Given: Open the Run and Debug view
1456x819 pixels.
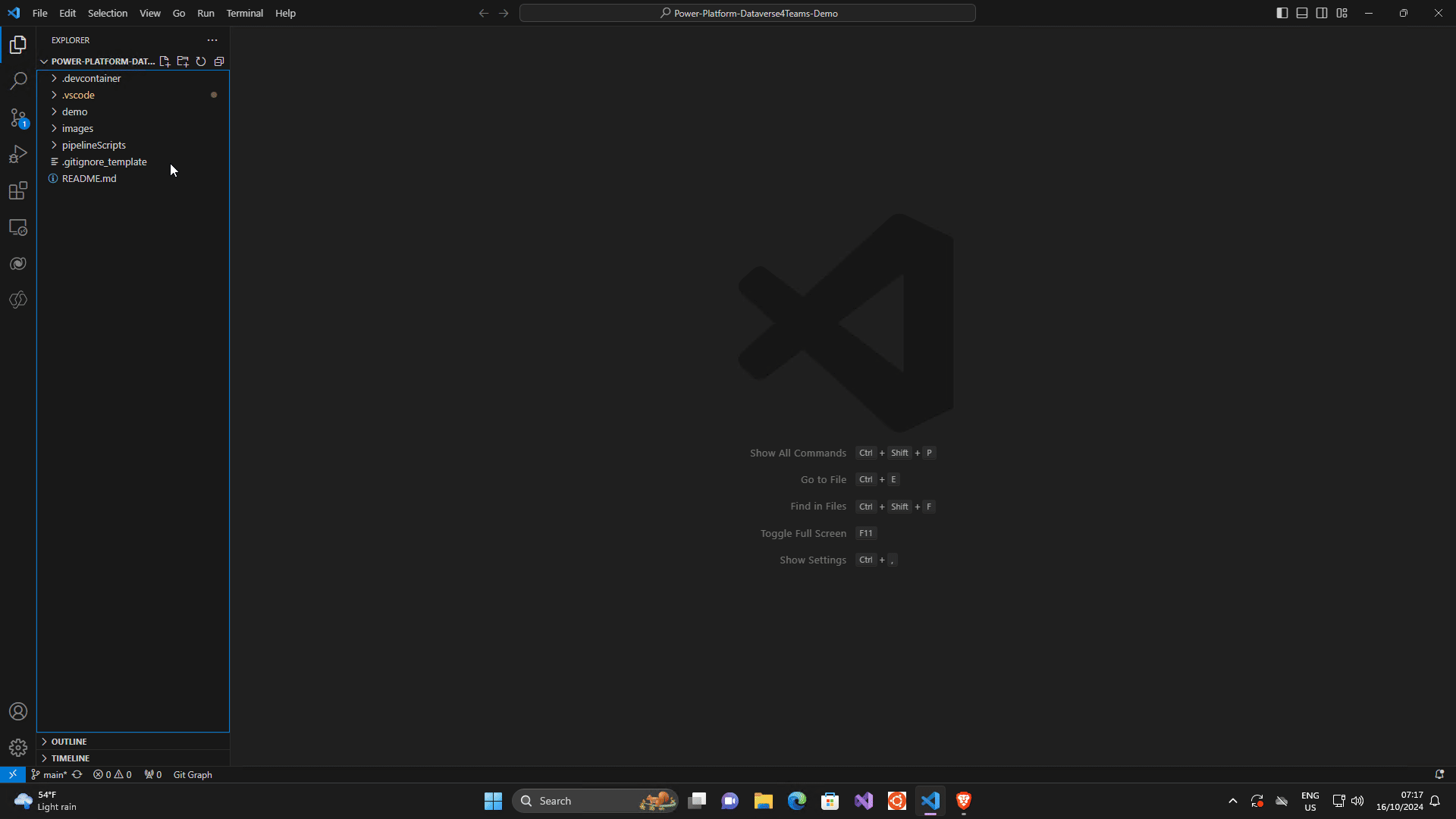Looking at the screenshot, I should (x=18, y=154).
